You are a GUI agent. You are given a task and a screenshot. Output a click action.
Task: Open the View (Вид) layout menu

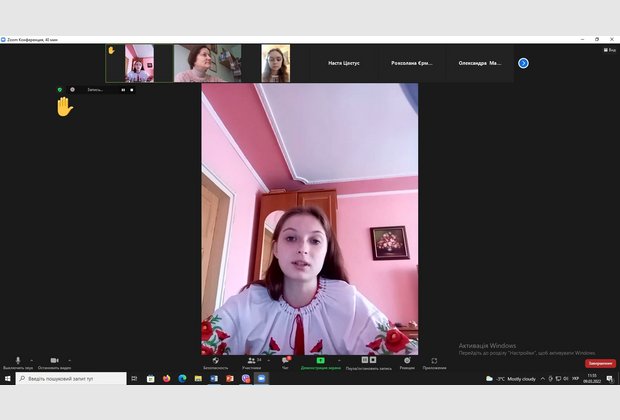(609, 48)
